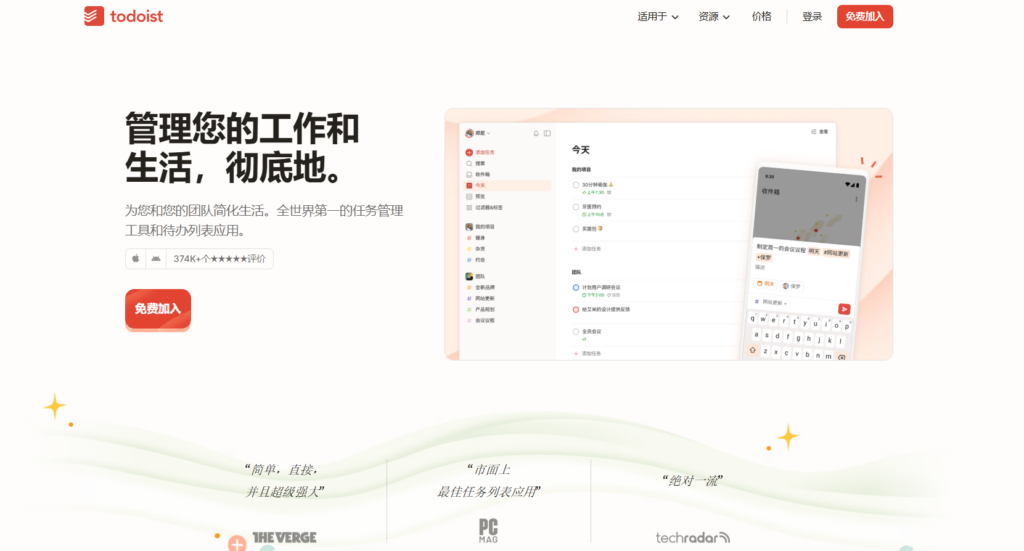Click the red plus 添加任务 icon in sidebar
Image resolution: width=1024 pixels, height=551 pixels.
coord(469,152)
